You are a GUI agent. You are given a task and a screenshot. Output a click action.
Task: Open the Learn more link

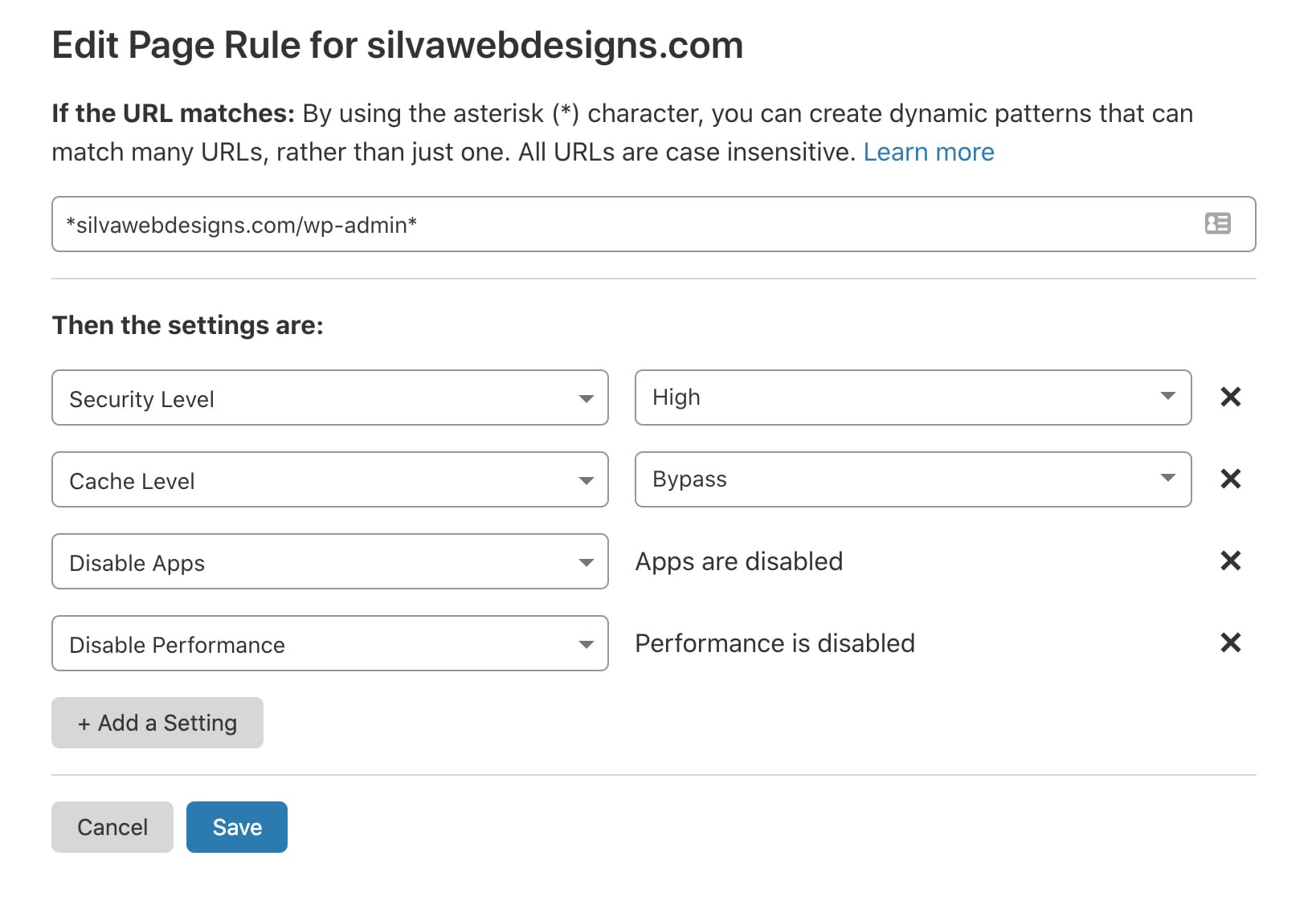[x=929, y=152]
